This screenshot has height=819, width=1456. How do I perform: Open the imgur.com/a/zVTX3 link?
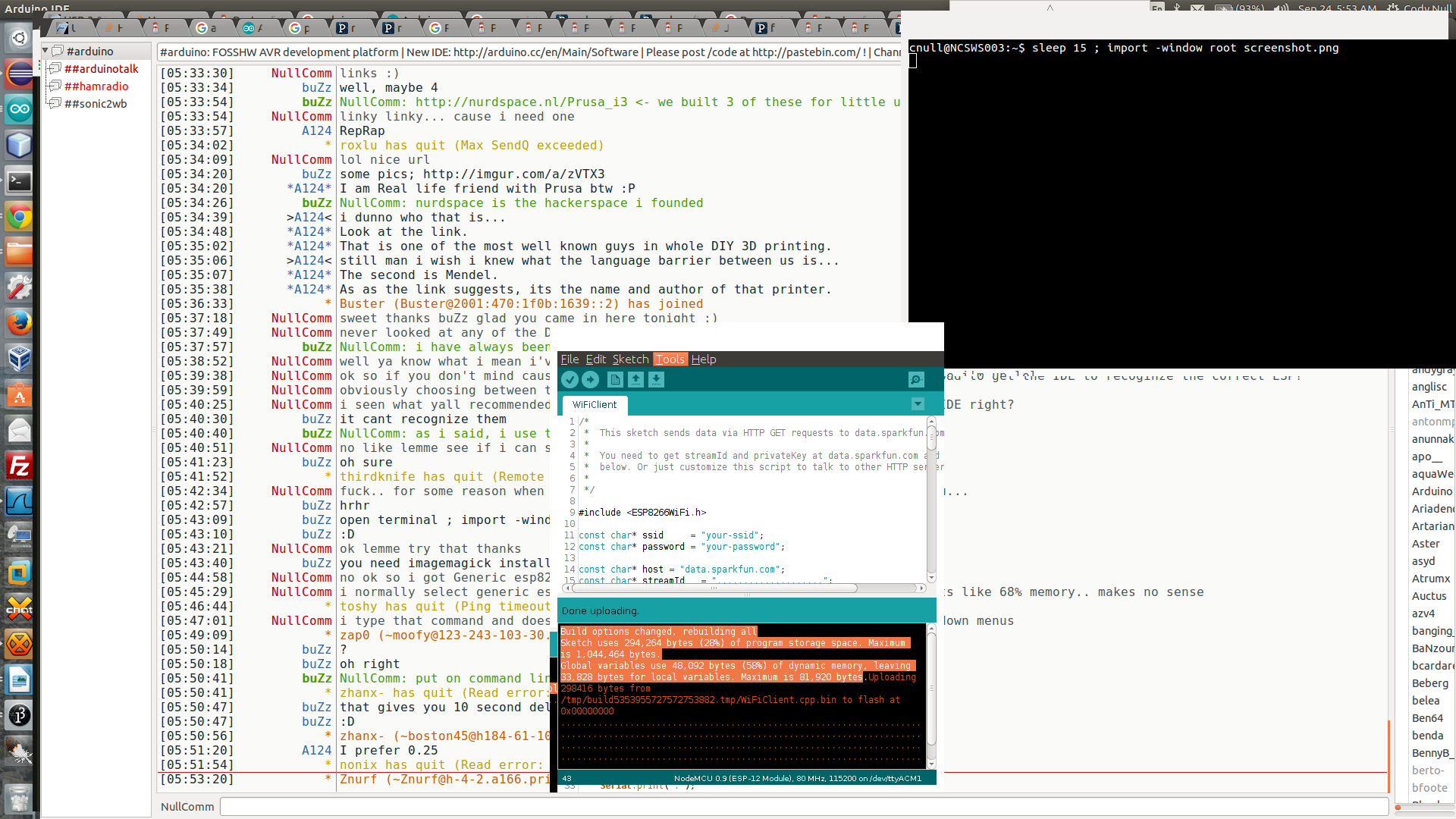(x=513, y=174)
